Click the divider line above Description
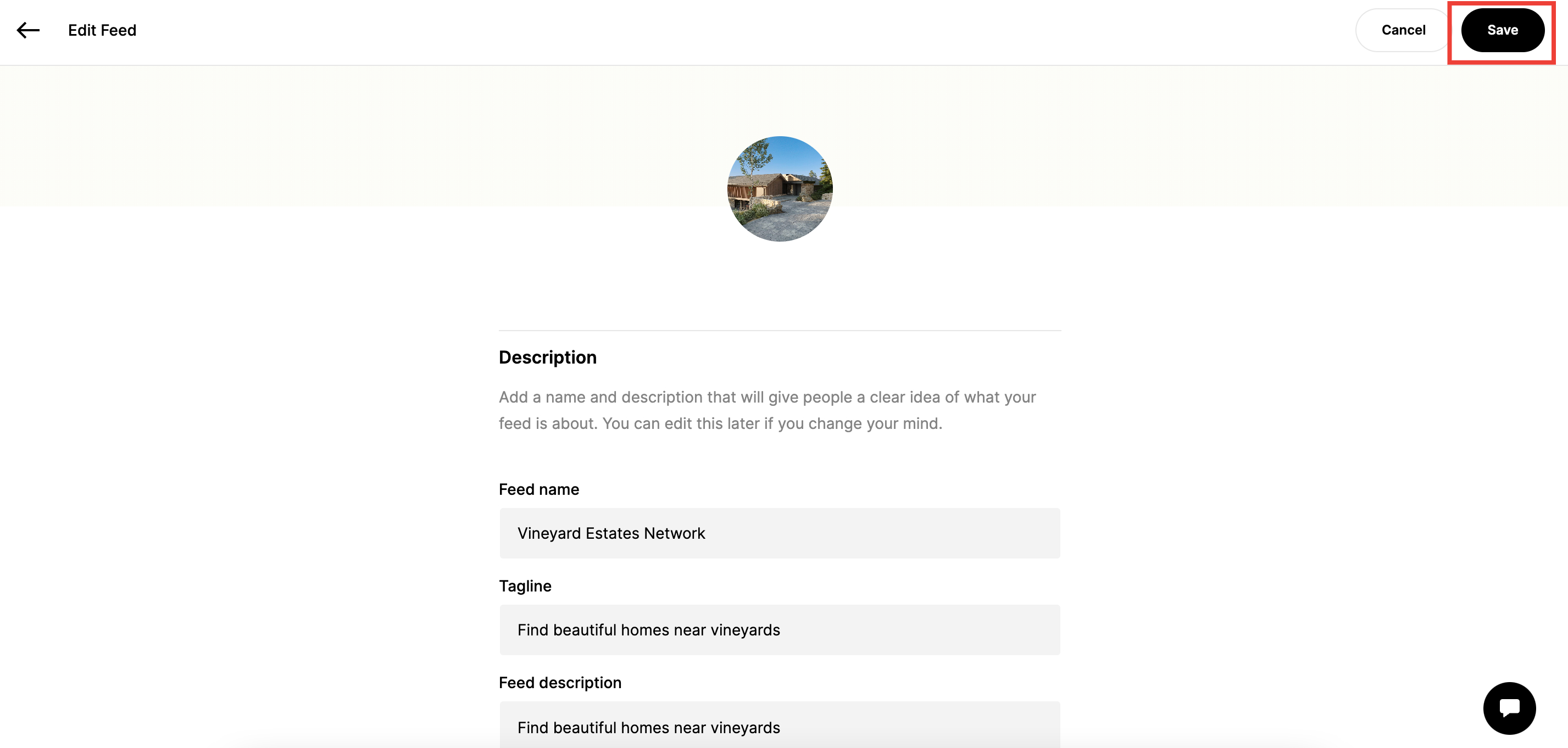The width and height of the screenshot is (1568, 748). [780, 331]
